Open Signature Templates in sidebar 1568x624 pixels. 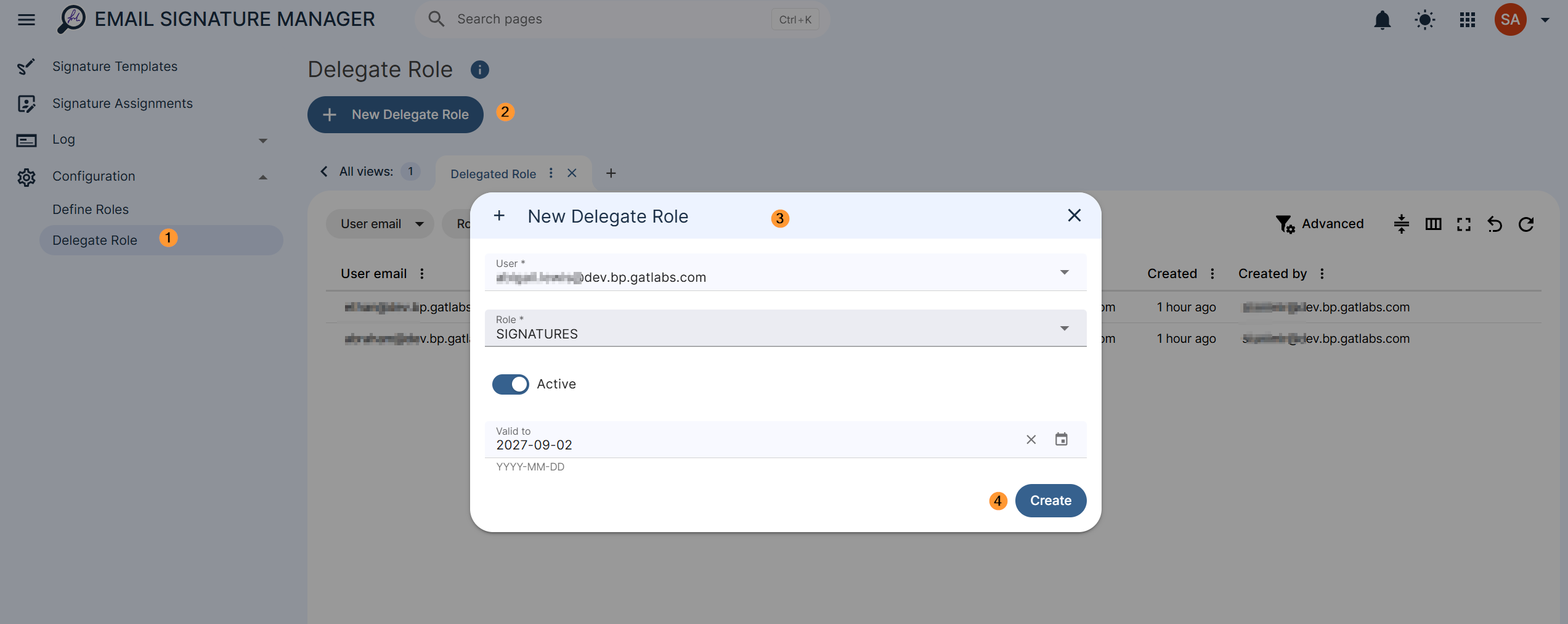click(x=115, y=67)
